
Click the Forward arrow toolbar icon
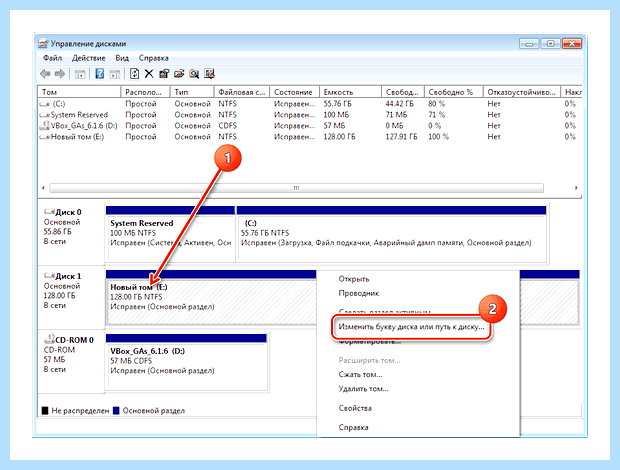click(x=60, y=74)
